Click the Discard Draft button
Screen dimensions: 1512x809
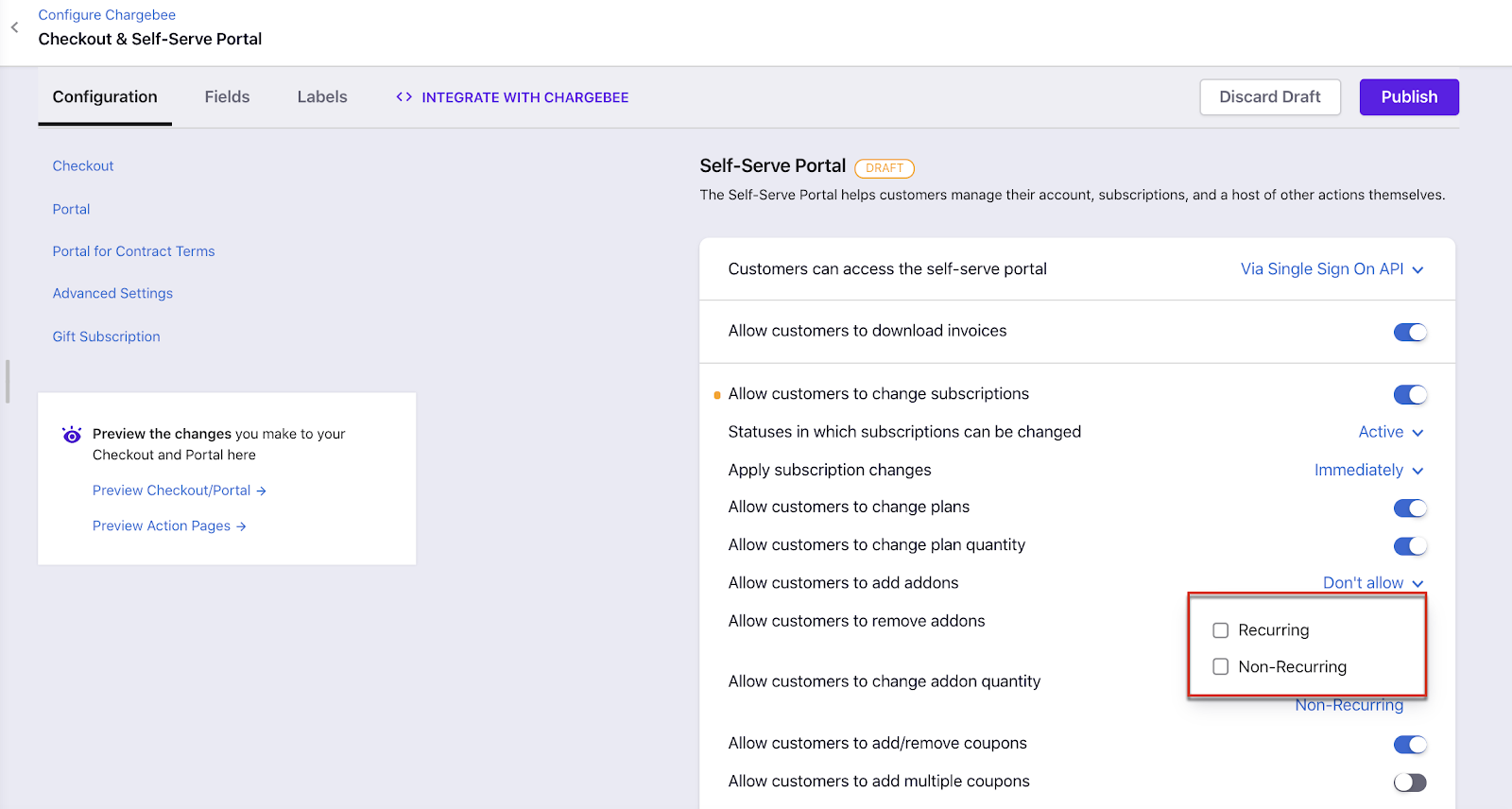coord(1269,97)
